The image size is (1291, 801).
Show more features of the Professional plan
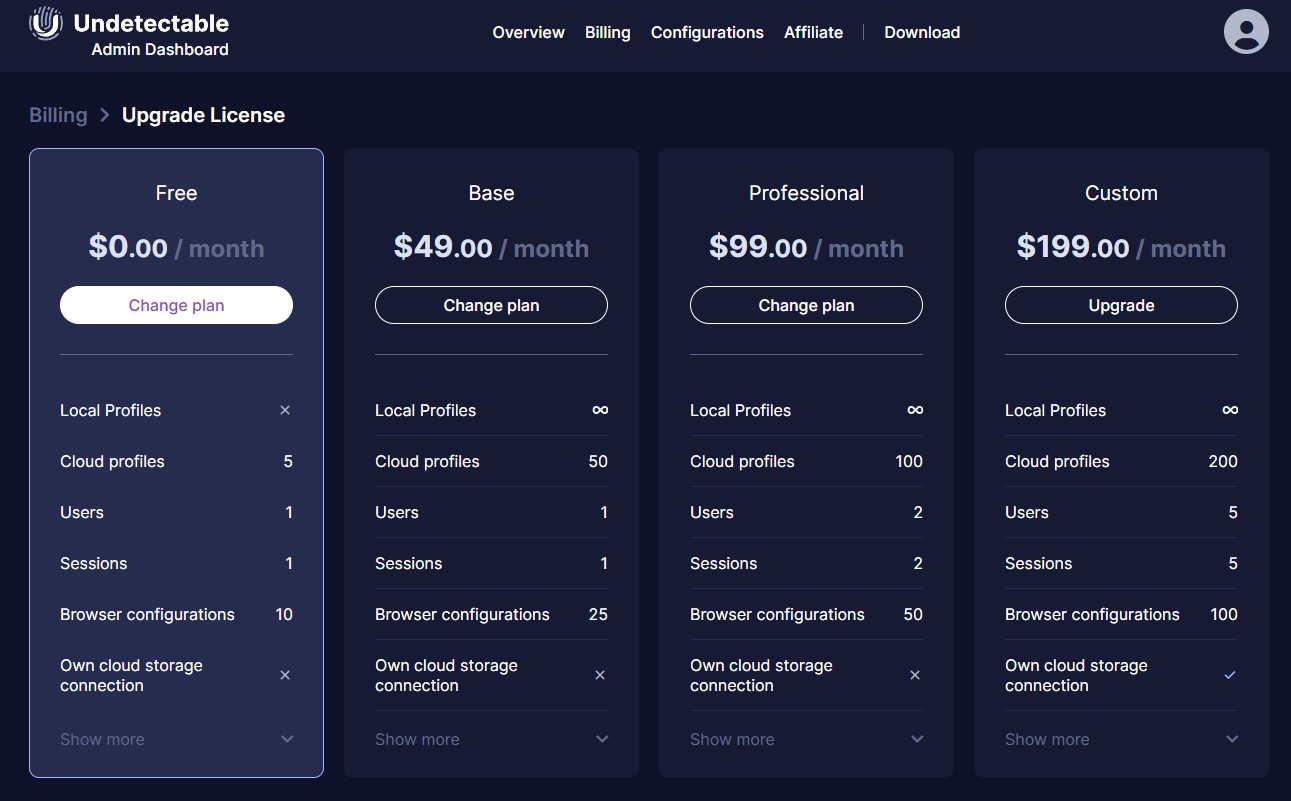pyautogui.click(x=732, y=739)
